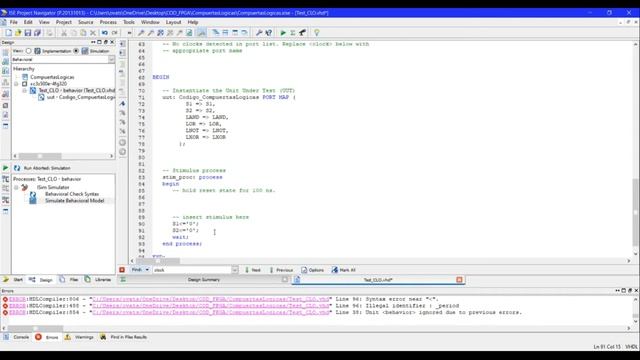The width and height of the screenshot is (640, 360).
Task: Click the wrench settings icon in toolbar
Action: coord(259,33)
